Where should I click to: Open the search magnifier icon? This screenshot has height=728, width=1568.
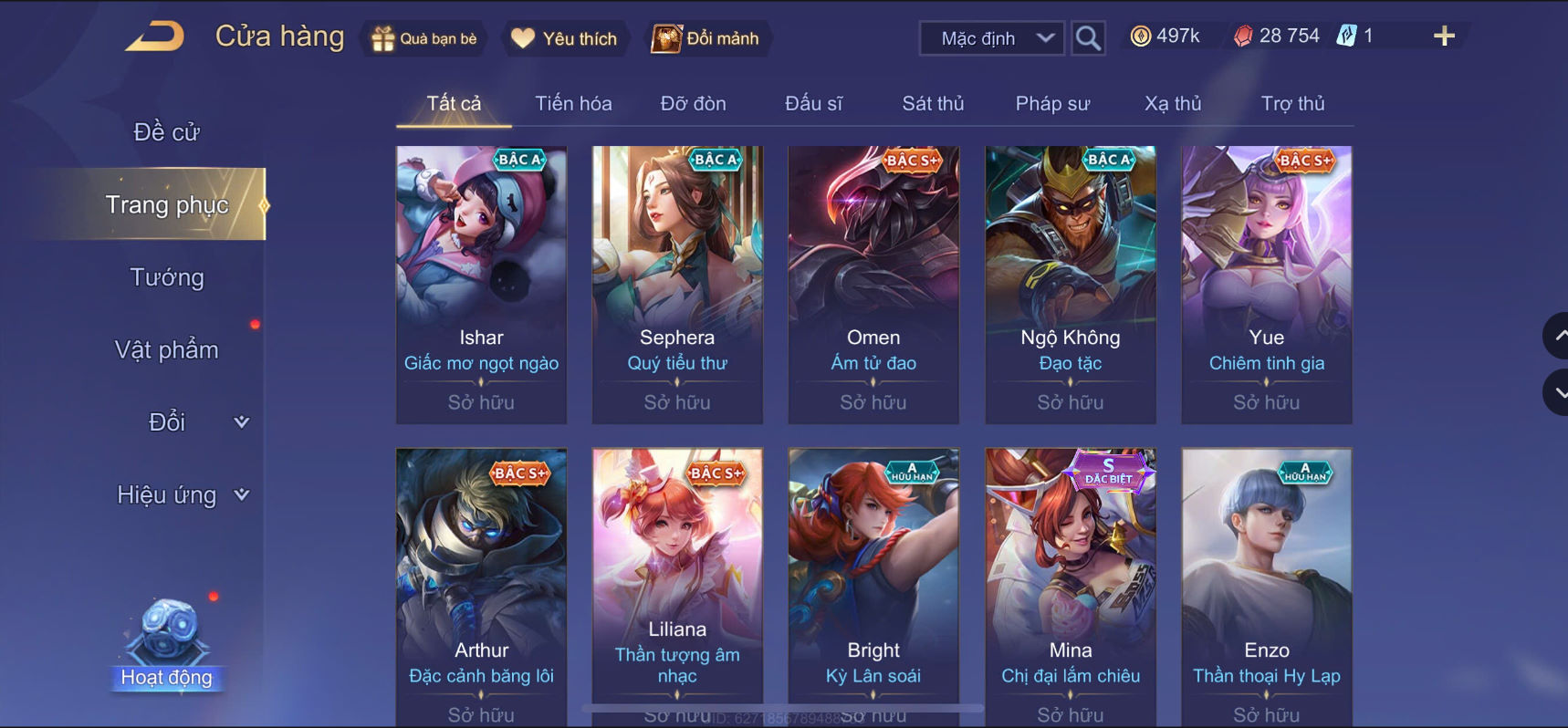(x=1087, y=38)
